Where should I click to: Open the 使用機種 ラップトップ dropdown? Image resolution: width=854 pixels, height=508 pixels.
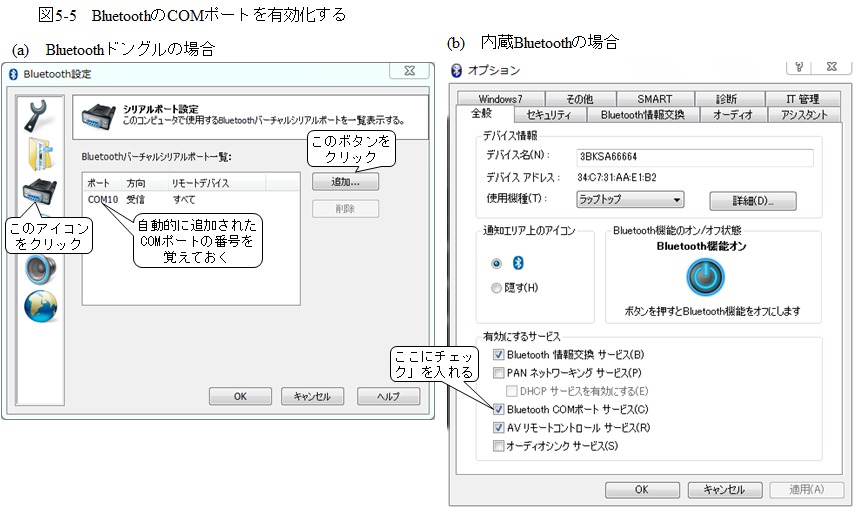click(x=630, y=200)
